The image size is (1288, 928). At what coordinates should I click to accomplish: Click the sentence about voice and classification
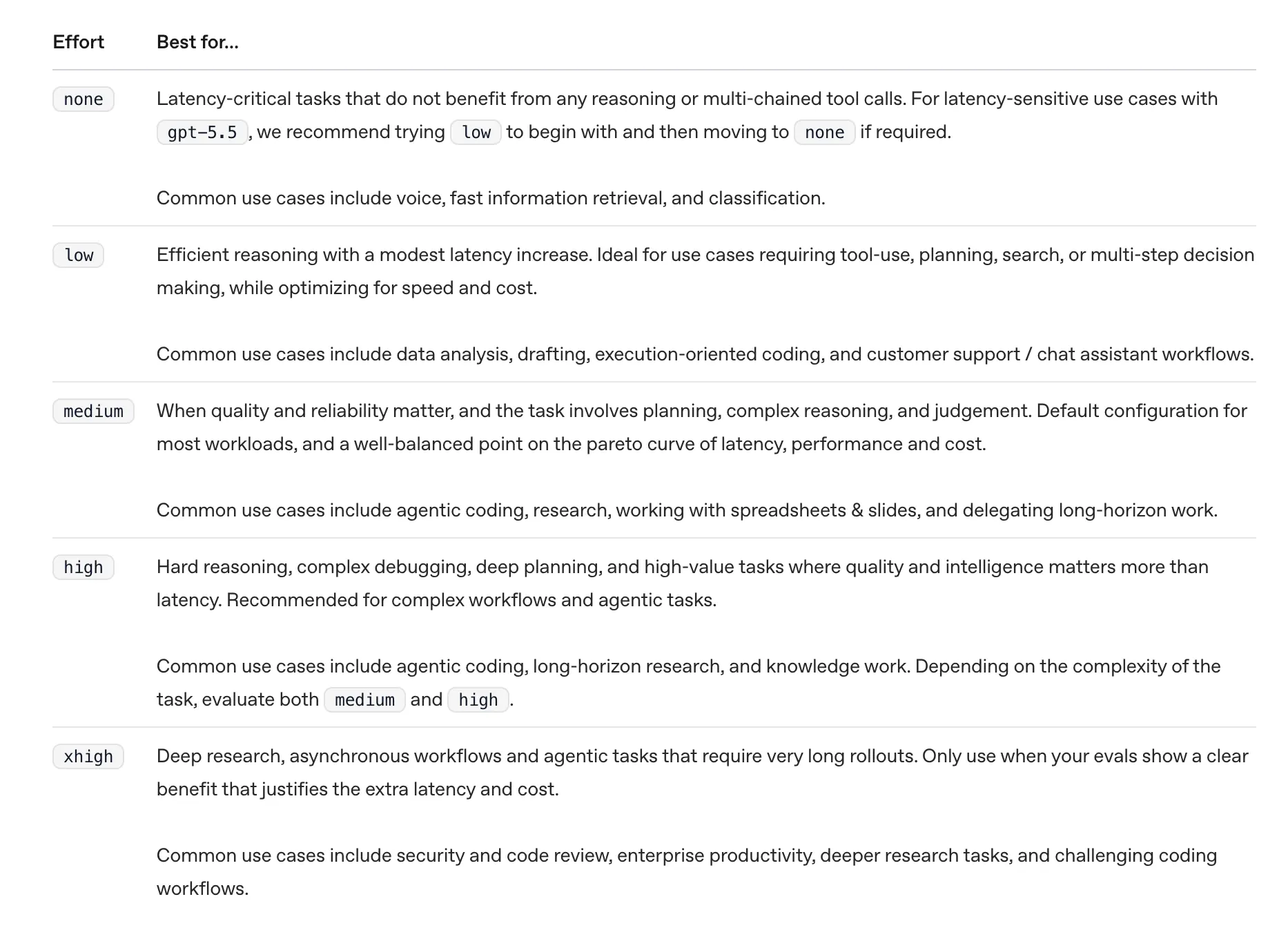pos(491,198)
